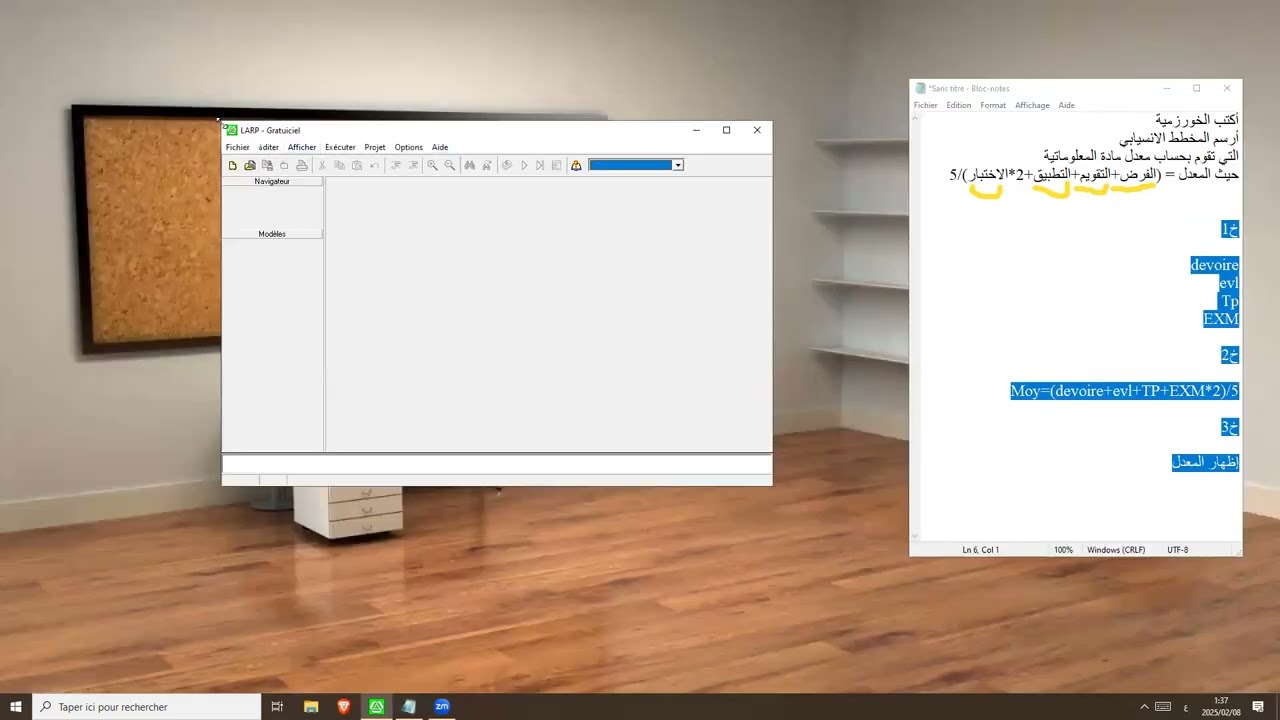Expand hidden system tray icons chevron
The image size is (1280, 720).
click(x=1144, y=706)
